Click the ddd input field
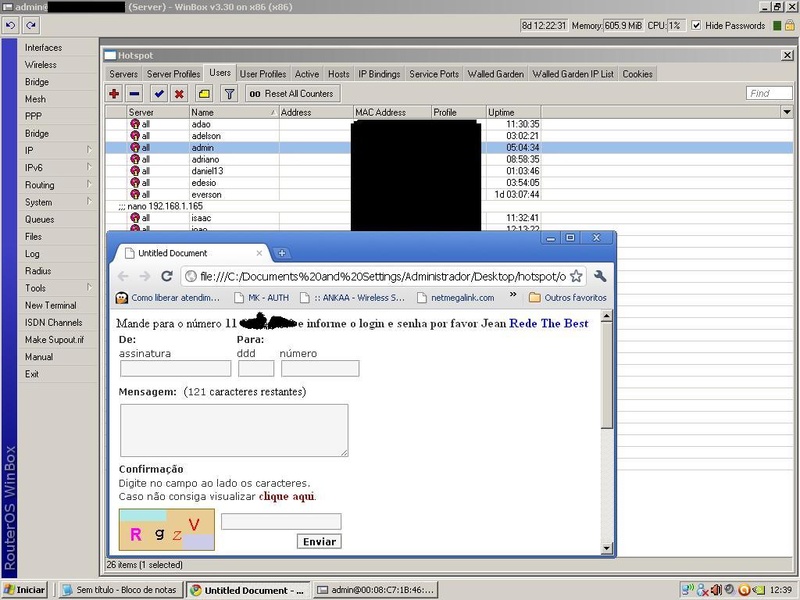Screen dimensions: 800x600 256,368
